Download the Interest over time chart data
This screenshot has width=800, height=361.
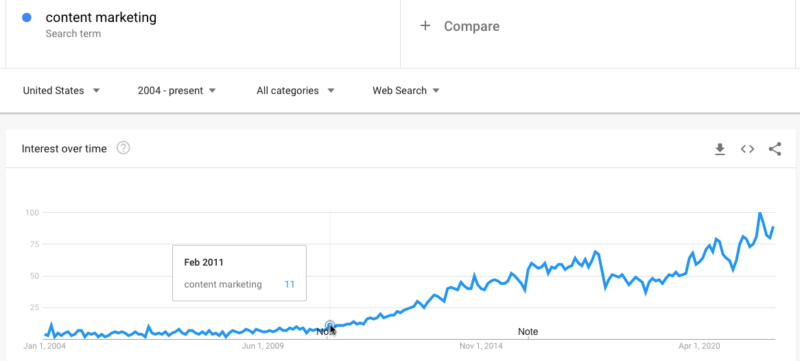tap(720, 149)
